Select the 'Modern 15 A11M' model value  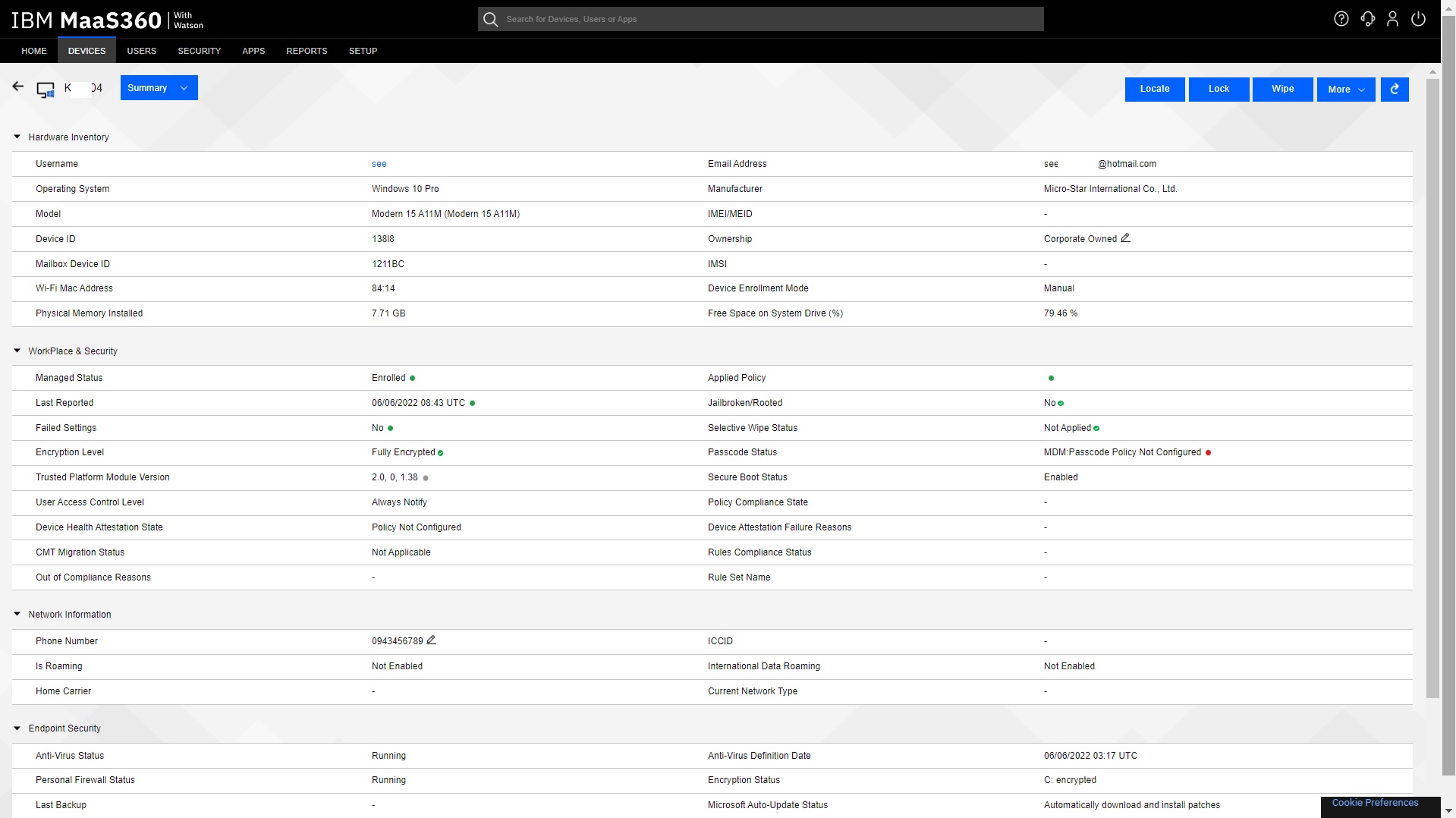445,214
